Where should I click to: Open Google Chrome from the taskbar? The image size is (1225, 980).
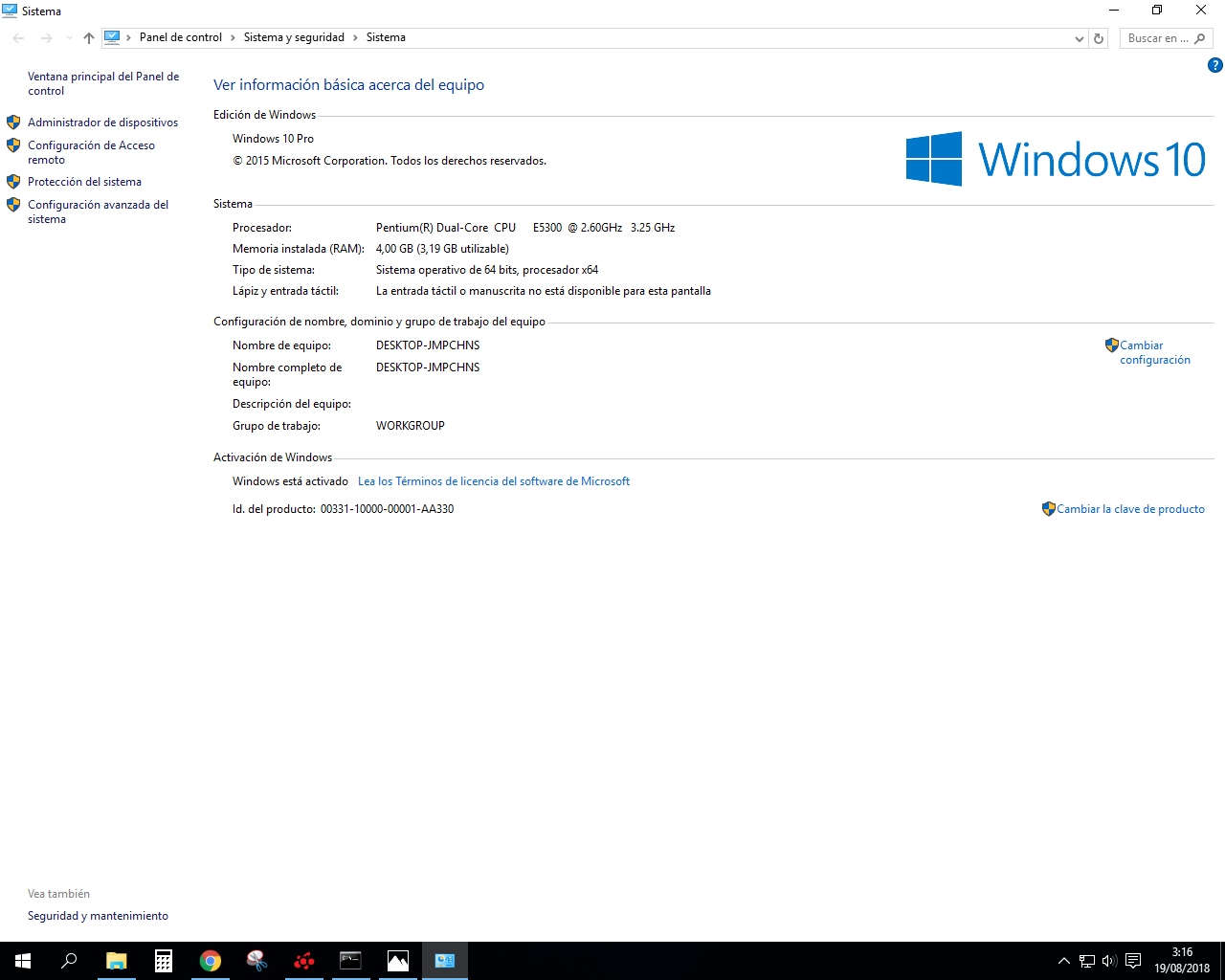[211, 961]
